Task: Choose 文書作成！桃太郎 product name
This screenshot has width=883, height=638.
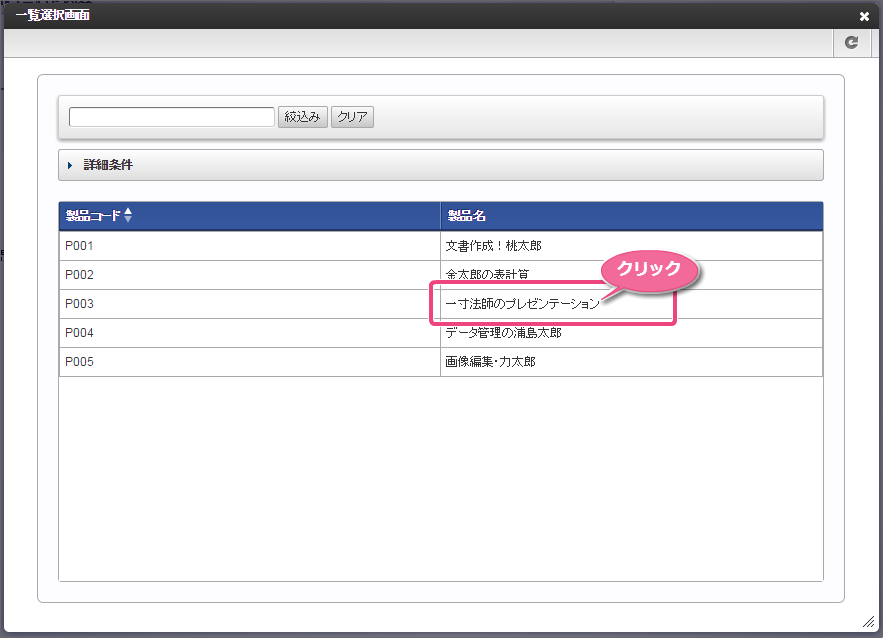Action: pos(493,246)
